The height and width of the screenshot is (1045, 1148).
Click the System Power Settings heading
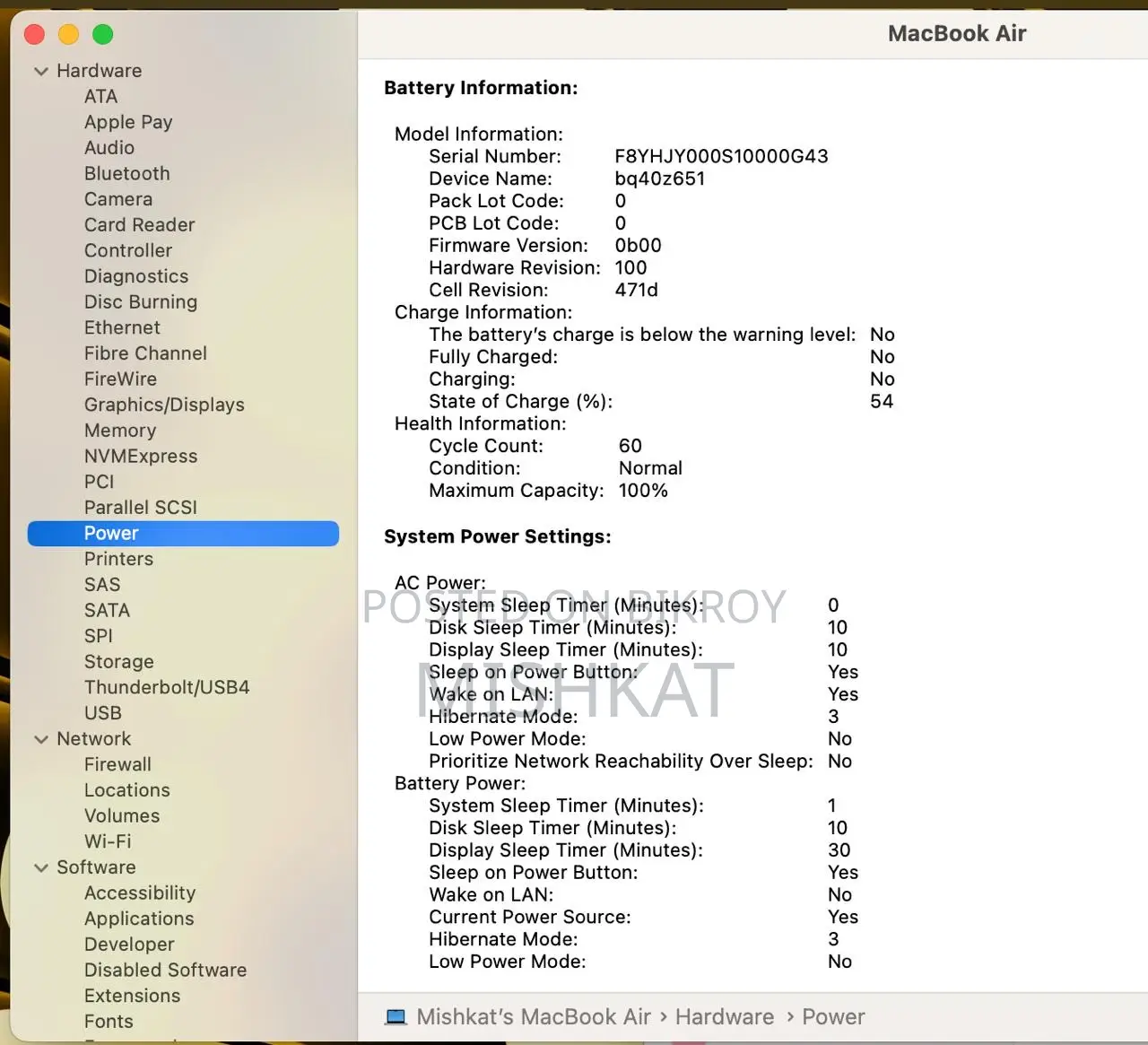[498, 536]
